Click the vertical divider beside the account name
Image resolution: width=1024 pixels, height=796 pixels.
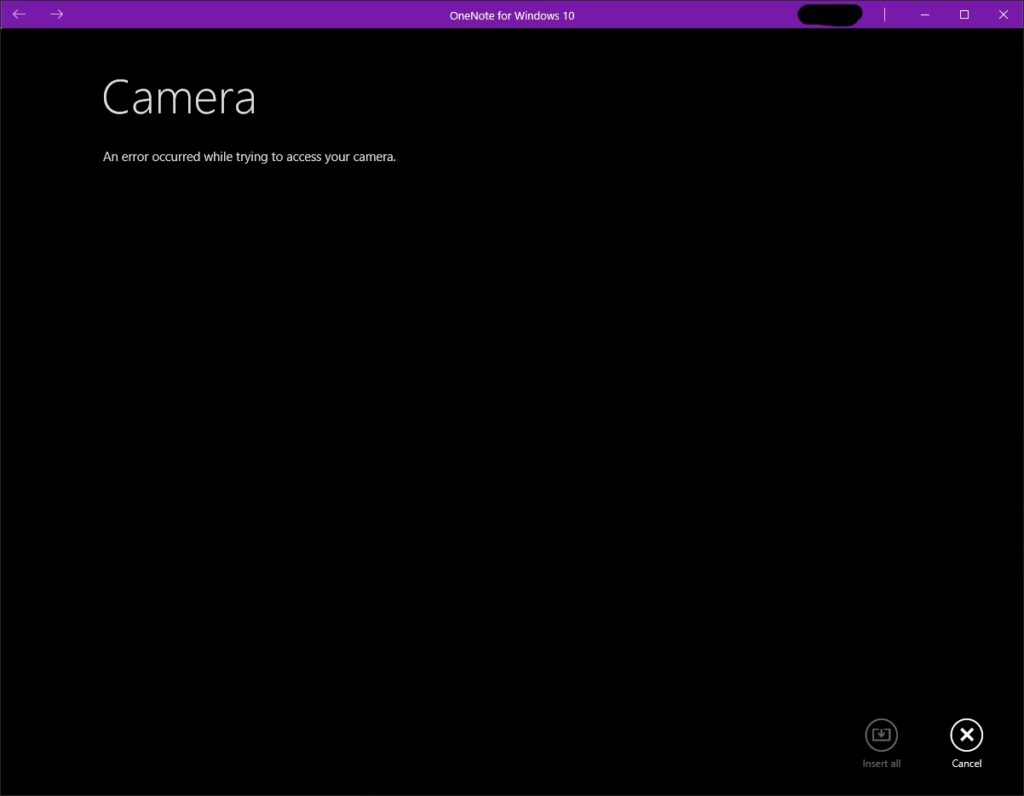point(884,14)
